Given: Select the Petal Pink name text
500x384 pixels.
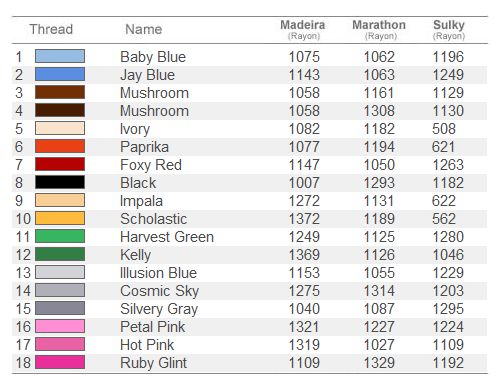Looking at the screenshot, I should coord(153,327).
